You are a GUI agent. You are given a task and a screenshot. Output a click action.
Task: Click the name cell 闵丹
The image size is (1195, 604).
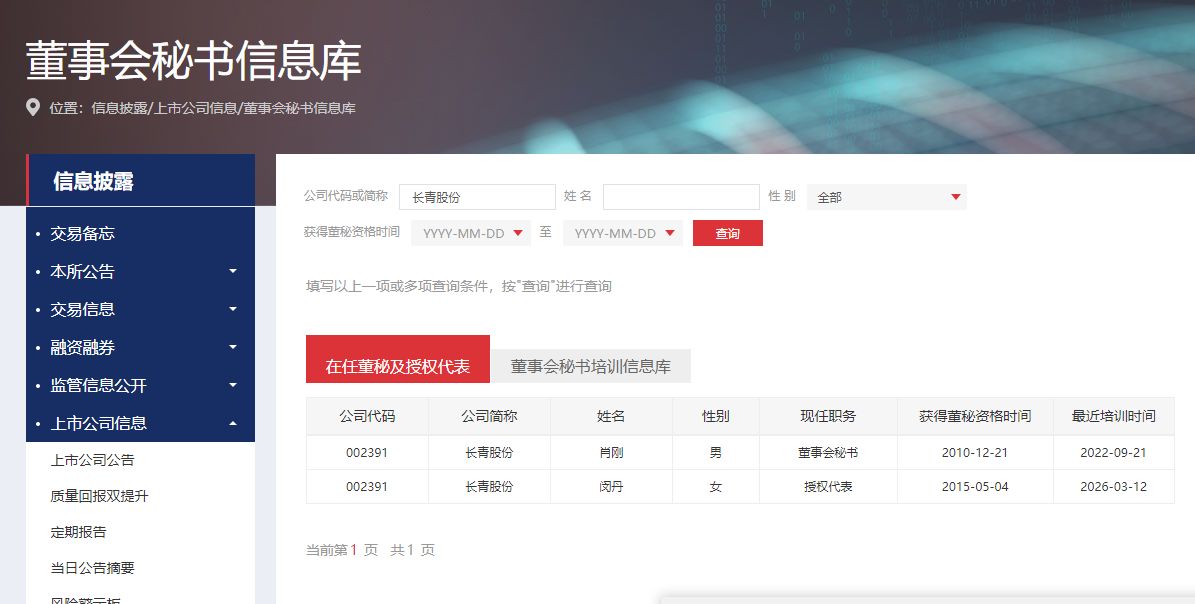611,487
